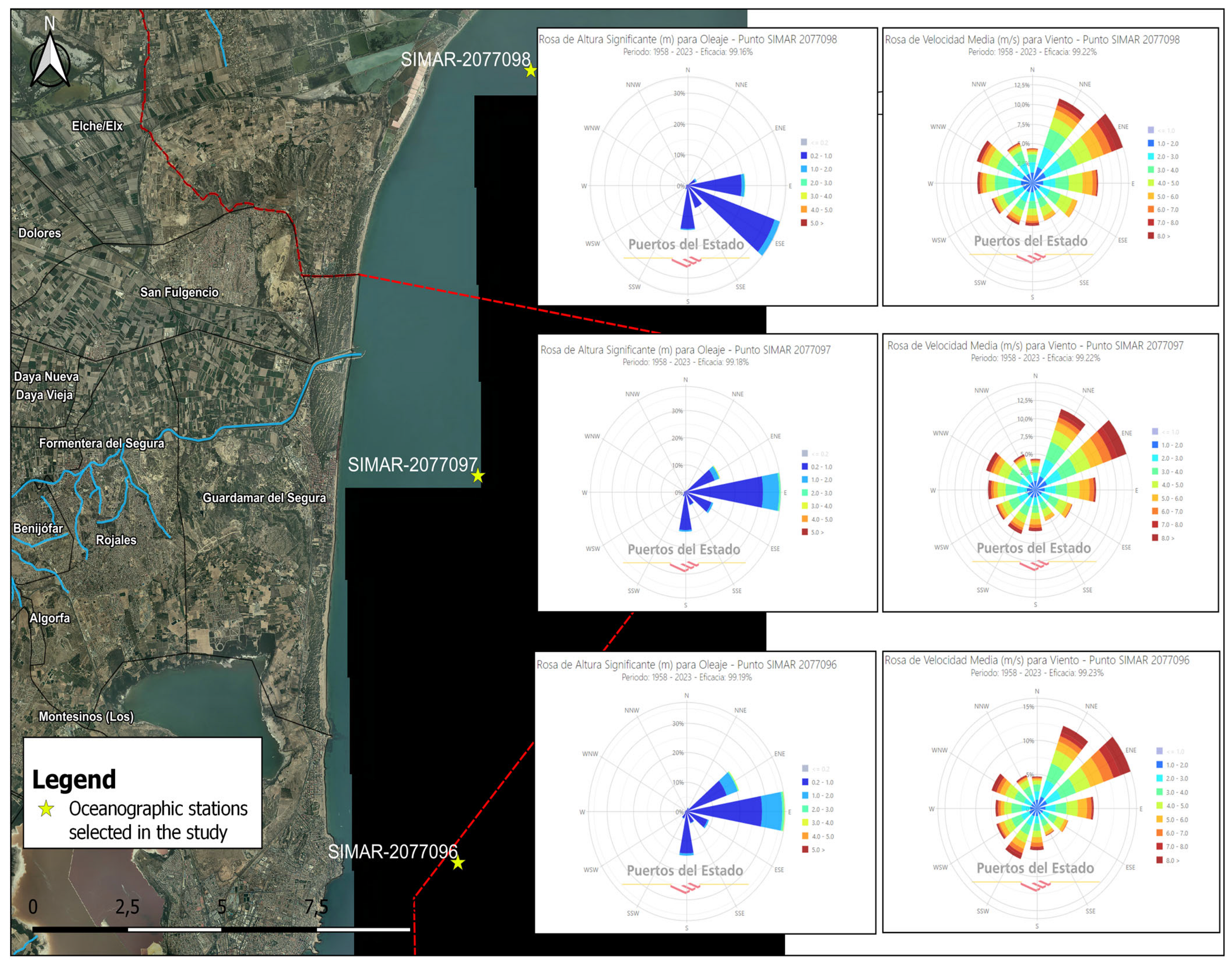Screen dimensions: 1232x965
Task: Click the Guardamar del Segura map label
Action: pos(264,498)
